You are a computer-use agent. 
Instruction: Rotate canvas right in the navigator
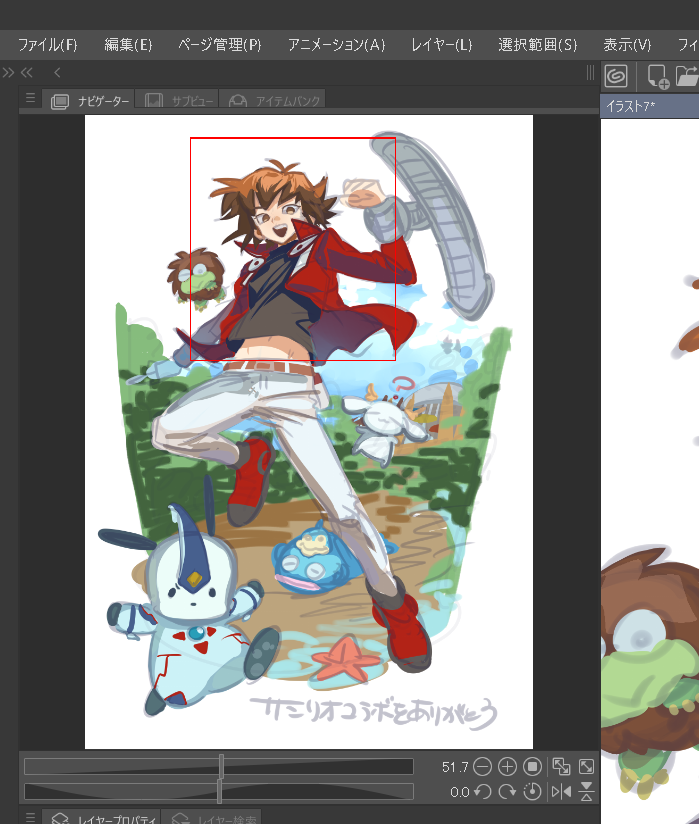[507, 791]
